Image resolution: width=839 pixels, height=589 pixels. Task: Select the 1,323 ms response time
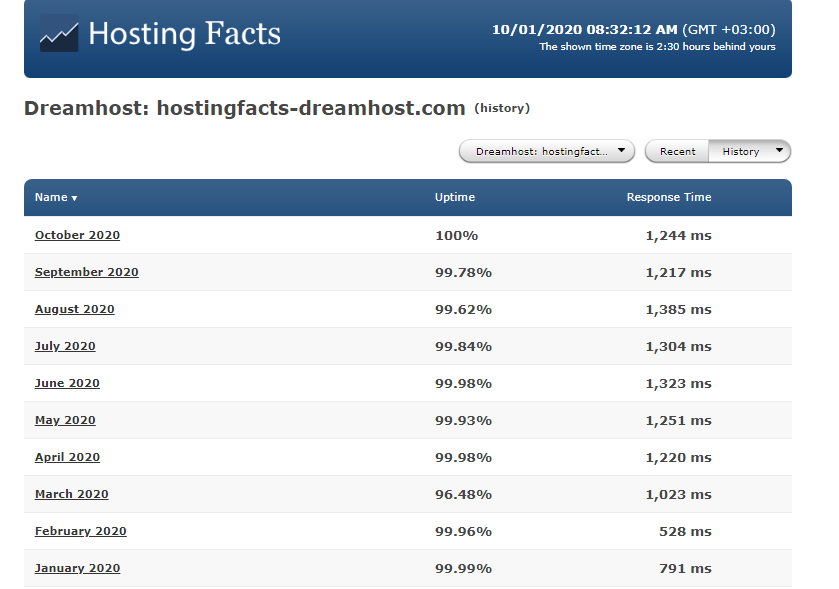[678, 383]
